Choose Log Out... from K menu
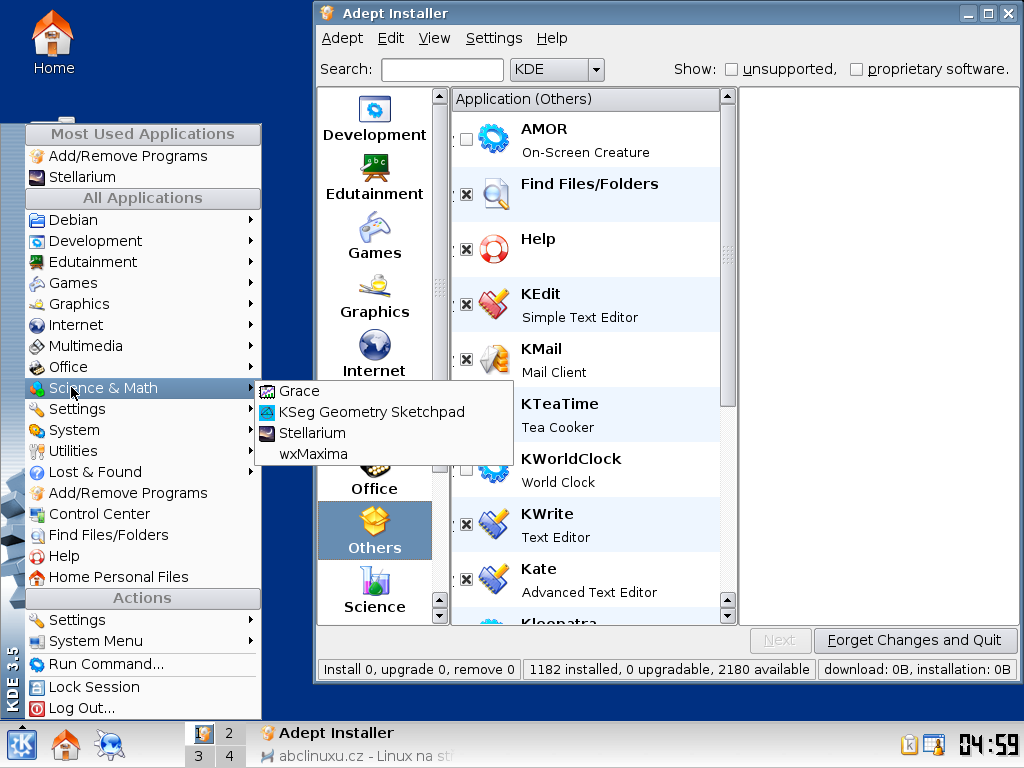Screen dimensions: 1024x768 (x=143, y=708)
